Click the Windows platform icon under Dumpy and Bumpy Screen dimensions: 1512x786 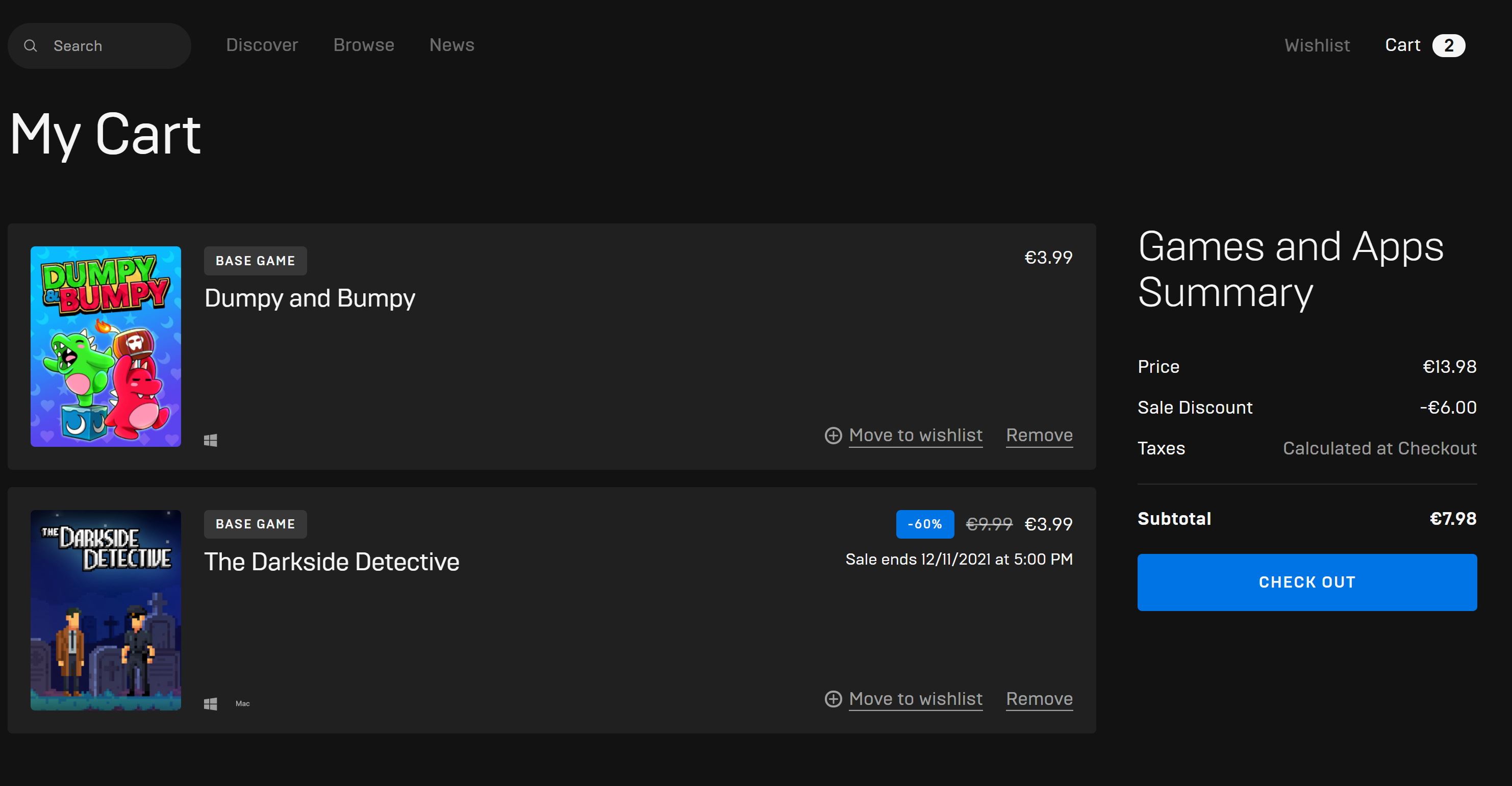click(x=211, y=440)
